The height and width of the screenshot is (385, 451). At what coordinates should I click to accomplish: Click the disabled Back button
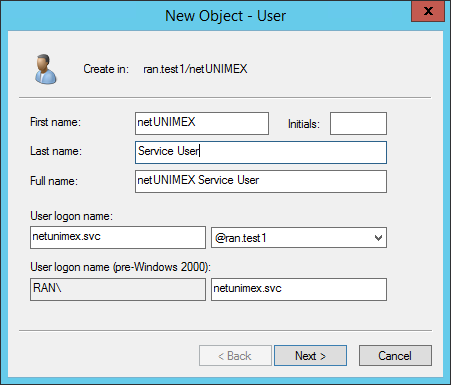click(x=235, y=356)
